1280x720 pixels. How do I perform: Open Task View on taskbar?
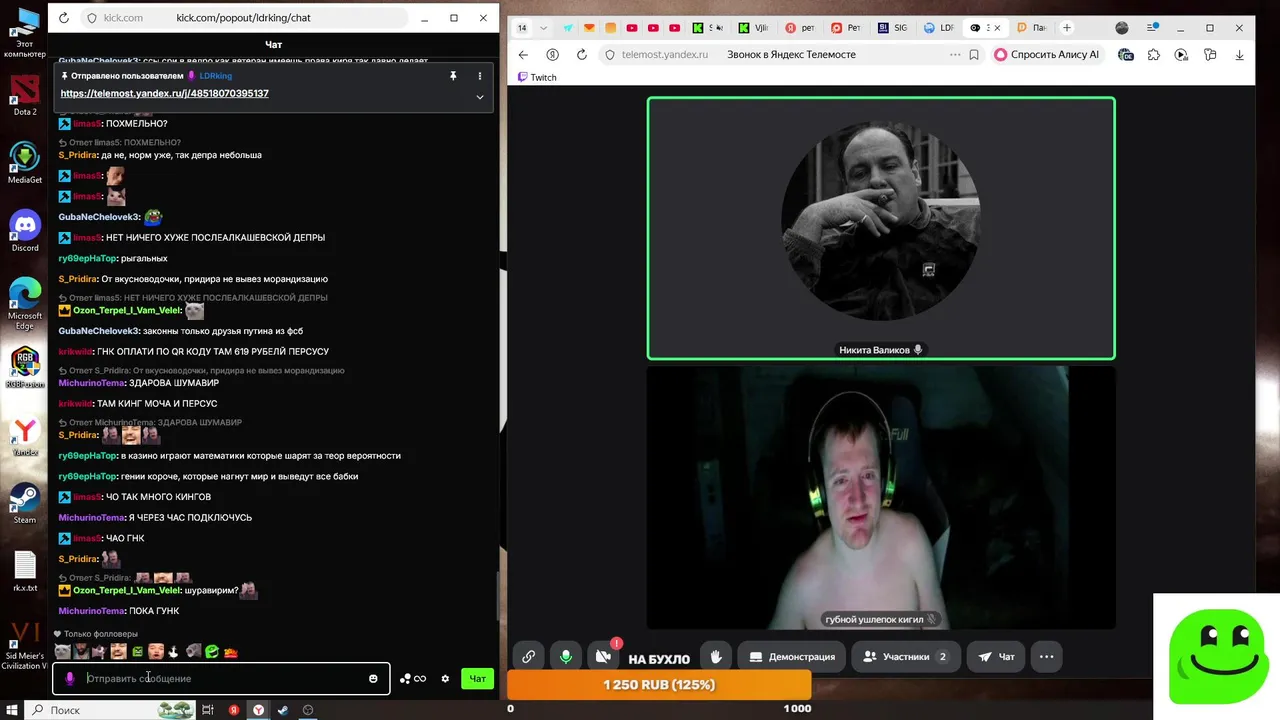pyautogui.click(x=208, y=710)
